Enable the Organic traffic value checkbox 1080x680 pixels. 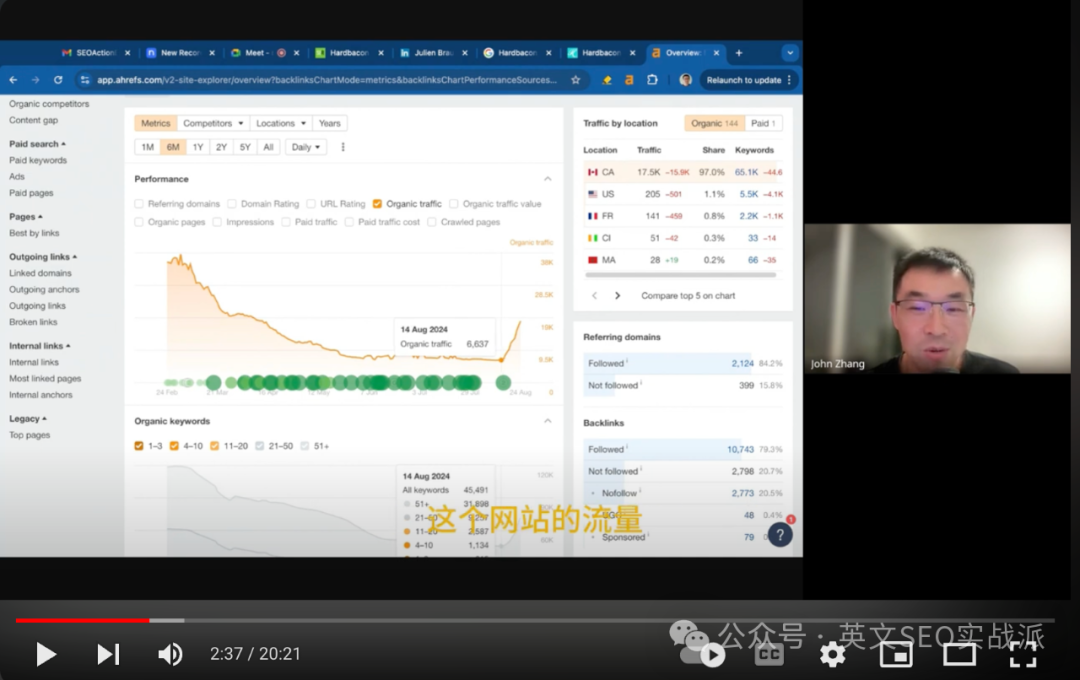pyautogui.click(x=454, y=204)
